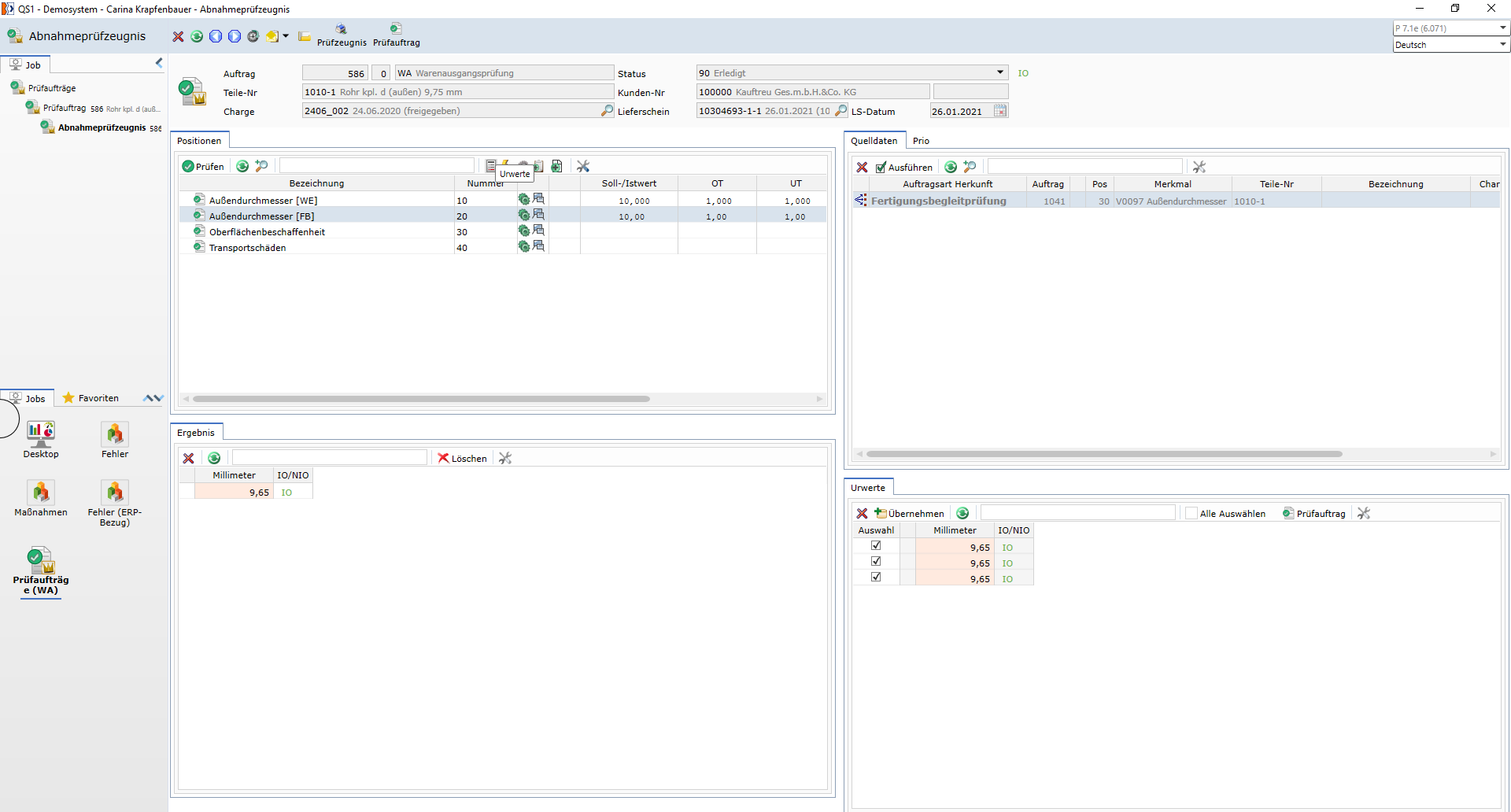Screen dimensions: 1511x812
Task: Click the search magnifier in Quelldaten toolbar
Action: coord(970,167)
